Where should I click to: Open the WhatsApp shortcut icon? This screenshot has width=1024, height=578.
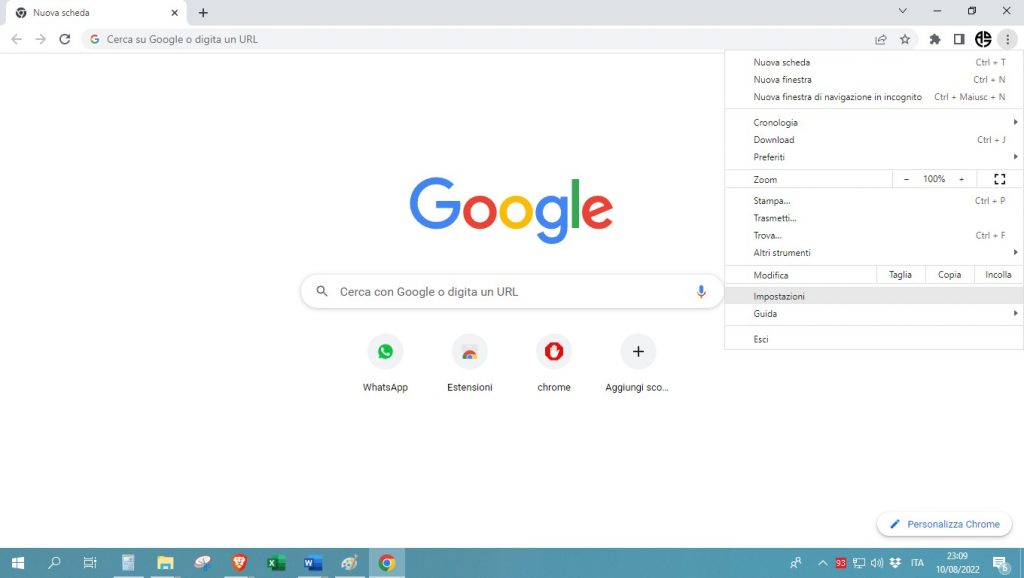click(385, 351)
